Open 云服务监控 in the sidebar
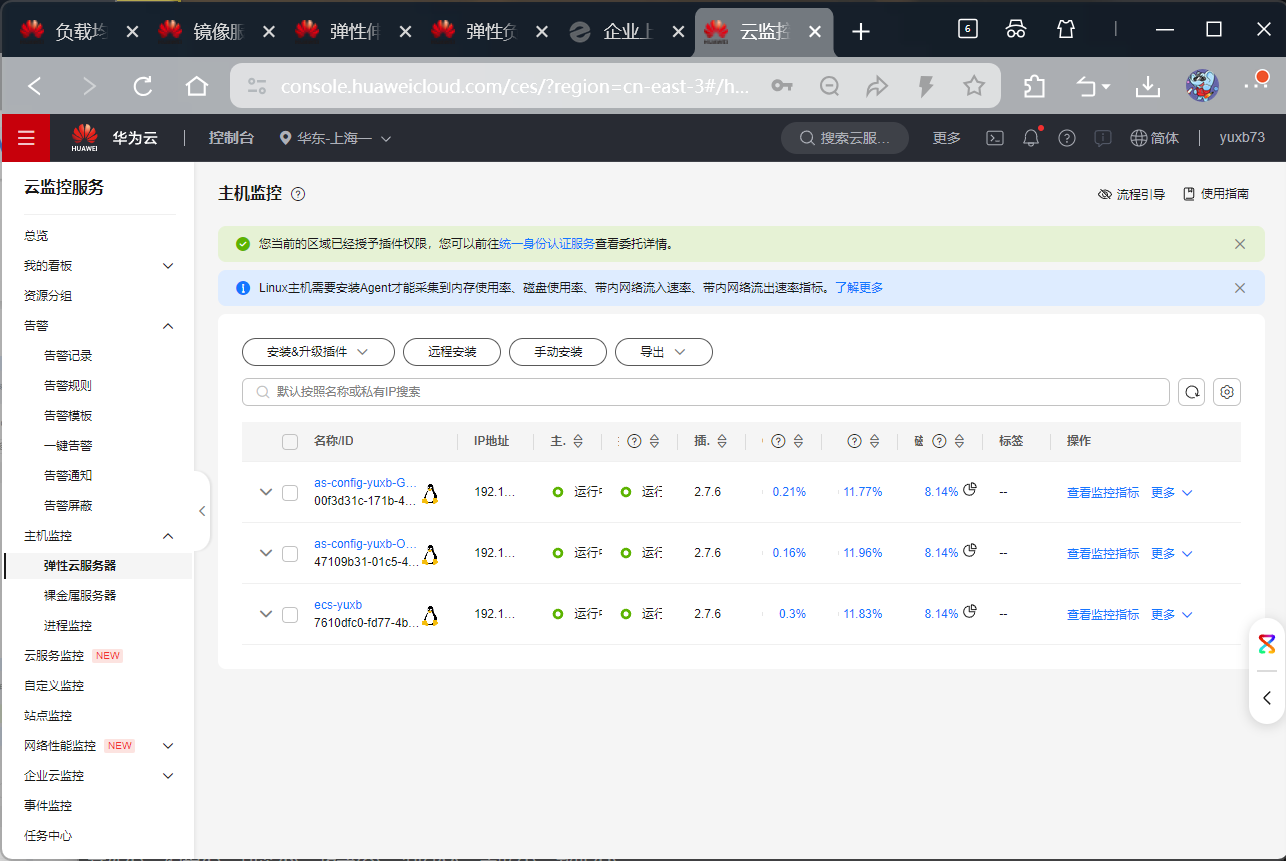The width and height of the screenshot is (1286, 861). [x=54, y=656]
